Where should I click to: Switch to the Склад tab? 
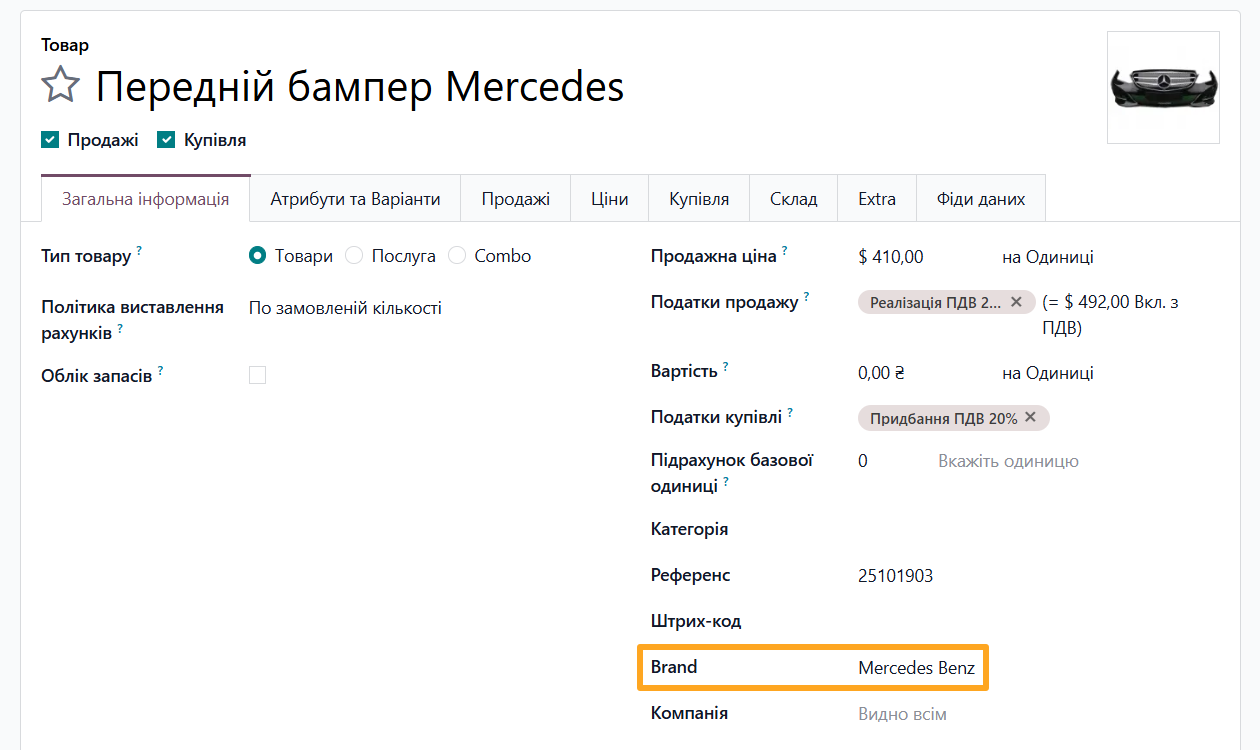click(x=794, y=199)
